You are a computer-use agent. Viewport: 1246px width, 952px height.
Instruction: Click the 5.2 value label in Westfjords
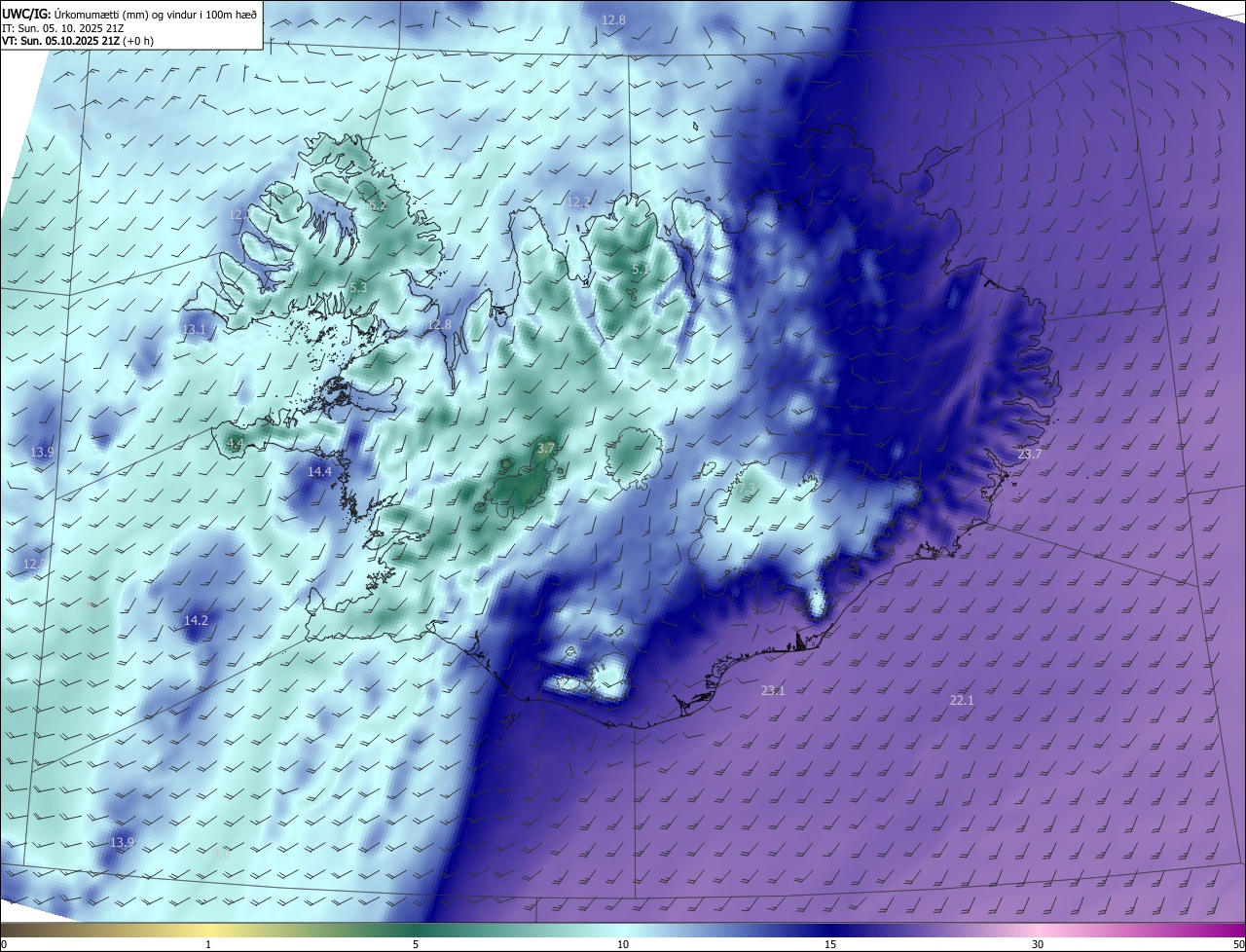pyautogui.click(x=378, y=205)
